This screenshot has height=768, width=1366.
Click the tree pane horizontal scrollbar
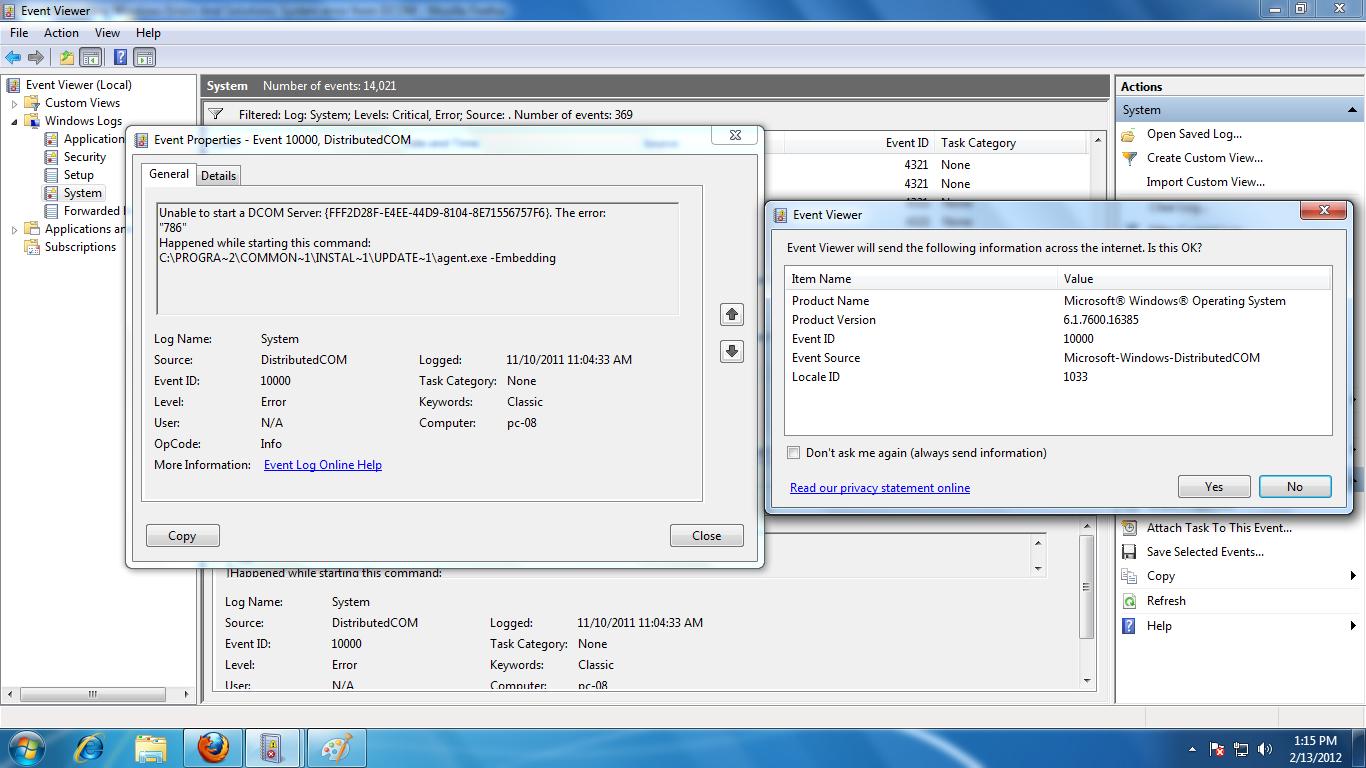point(93,694)
